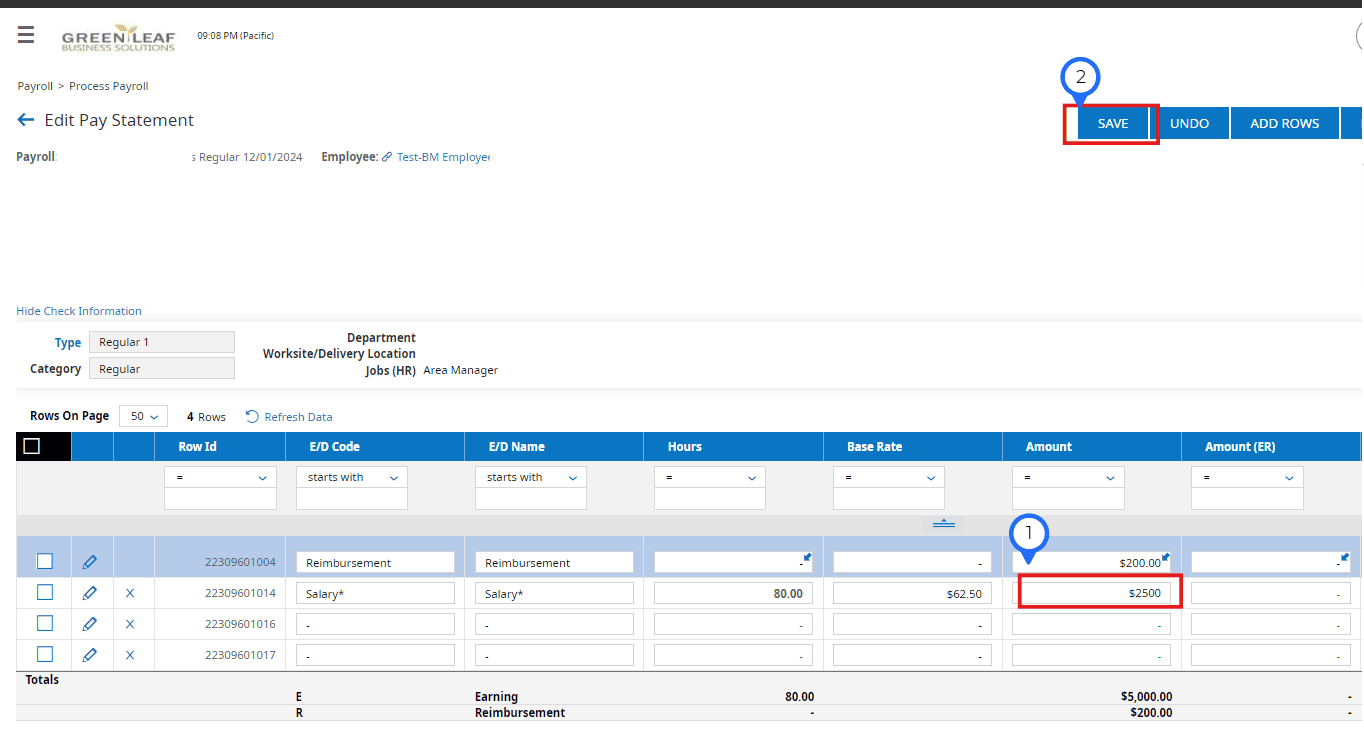Viewport: 1364px width, 750px height.
Task: Click the link icon next to Employee
Action: click(387, 157)
